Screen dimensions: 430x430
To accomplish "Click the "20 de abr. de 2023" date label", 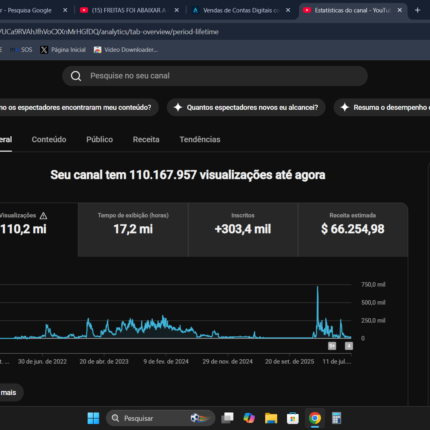I will point(104,361).
